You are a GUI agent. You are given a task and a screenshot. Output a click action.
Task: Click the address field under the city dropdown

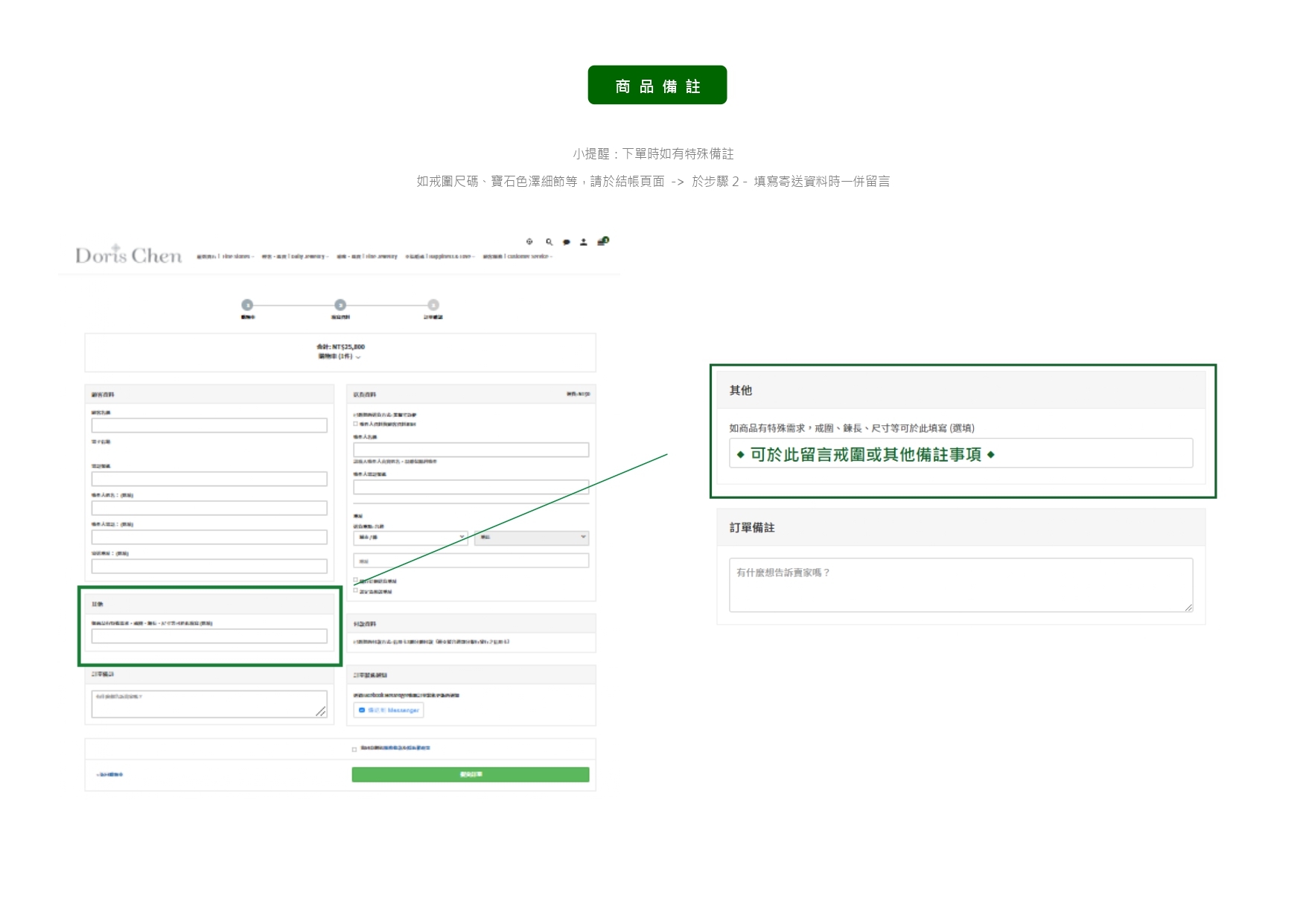(471, 561)
